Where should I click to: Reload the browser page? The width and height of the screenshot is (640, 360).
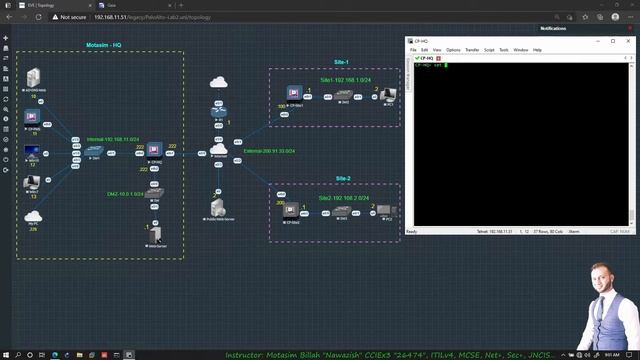(38, 17)
